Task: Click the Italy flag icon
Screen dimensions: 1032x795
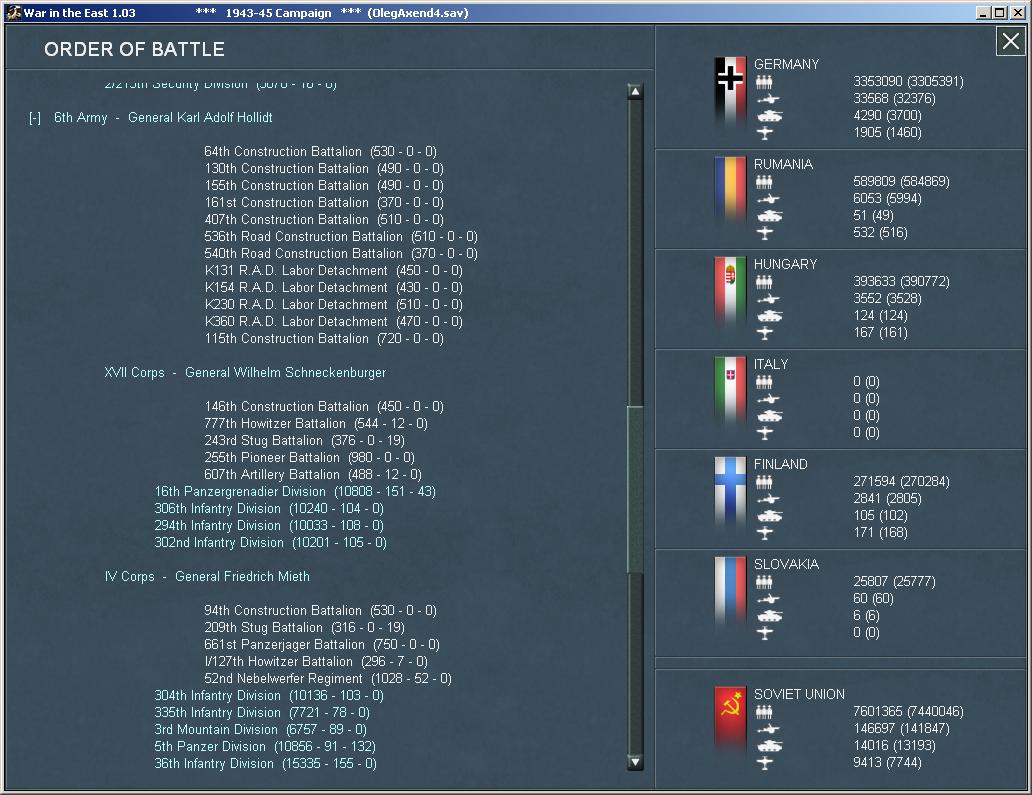Action: 730,391
